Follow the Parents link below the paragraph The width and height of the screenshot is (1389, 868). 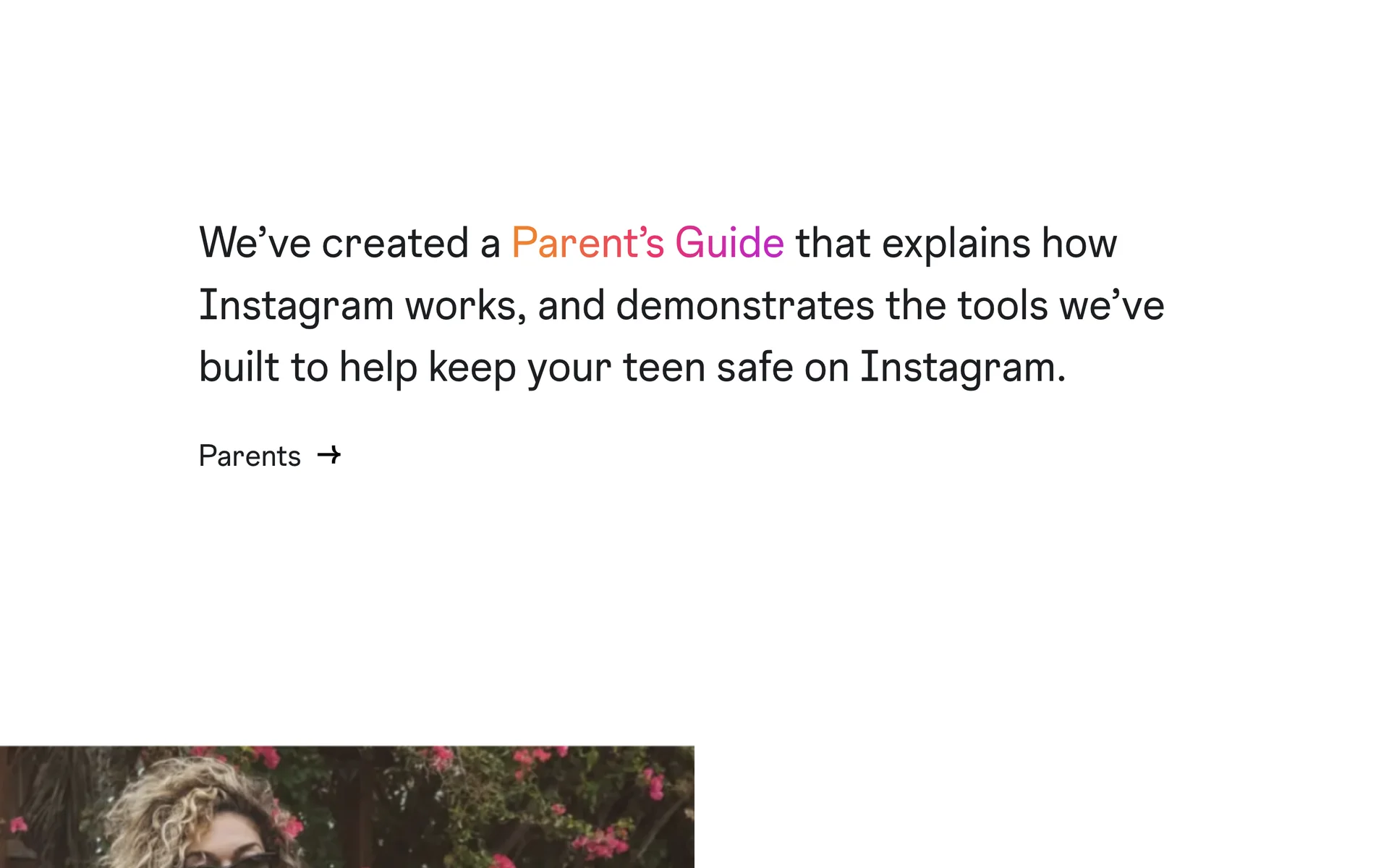coord(250,456)
